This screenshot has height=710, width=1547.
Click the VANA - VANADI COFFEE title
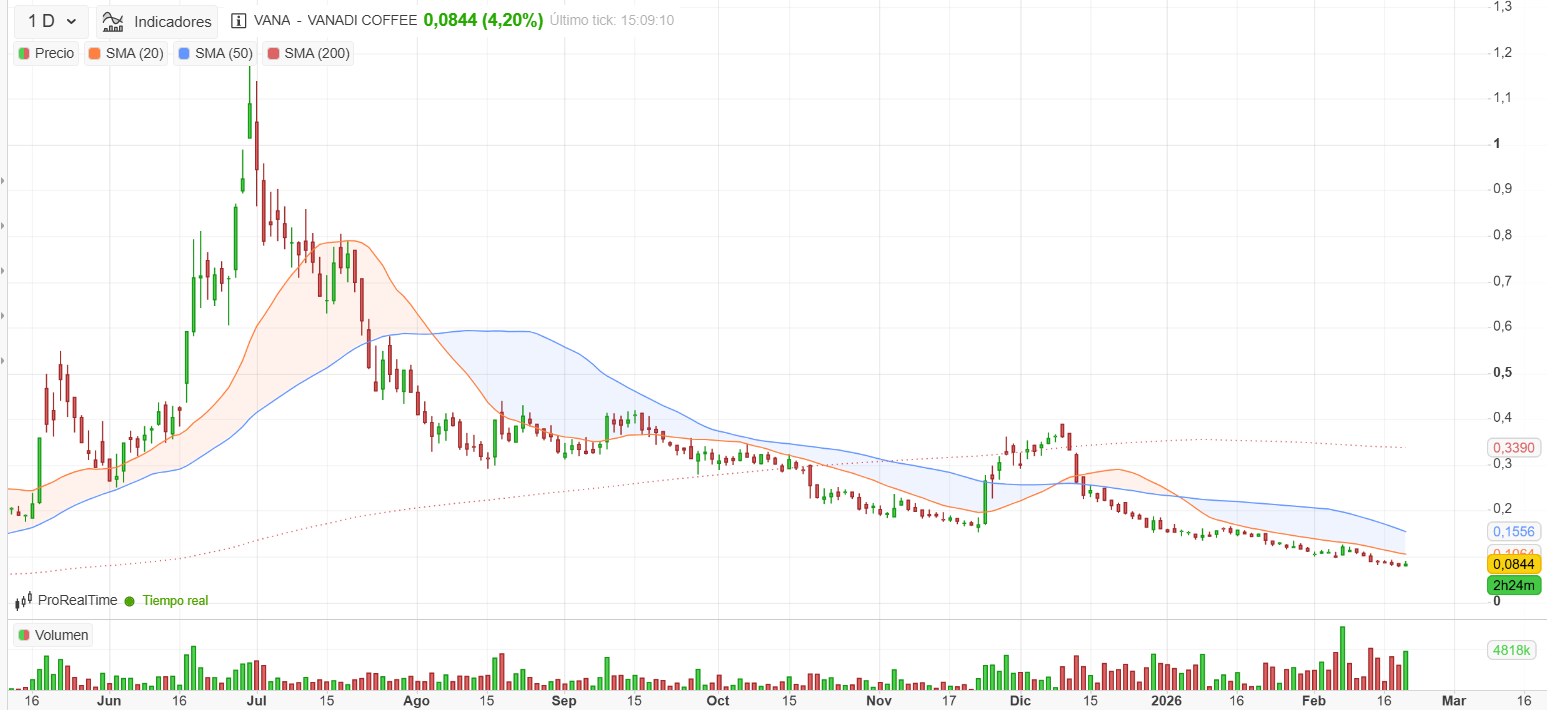pos(336,20)
